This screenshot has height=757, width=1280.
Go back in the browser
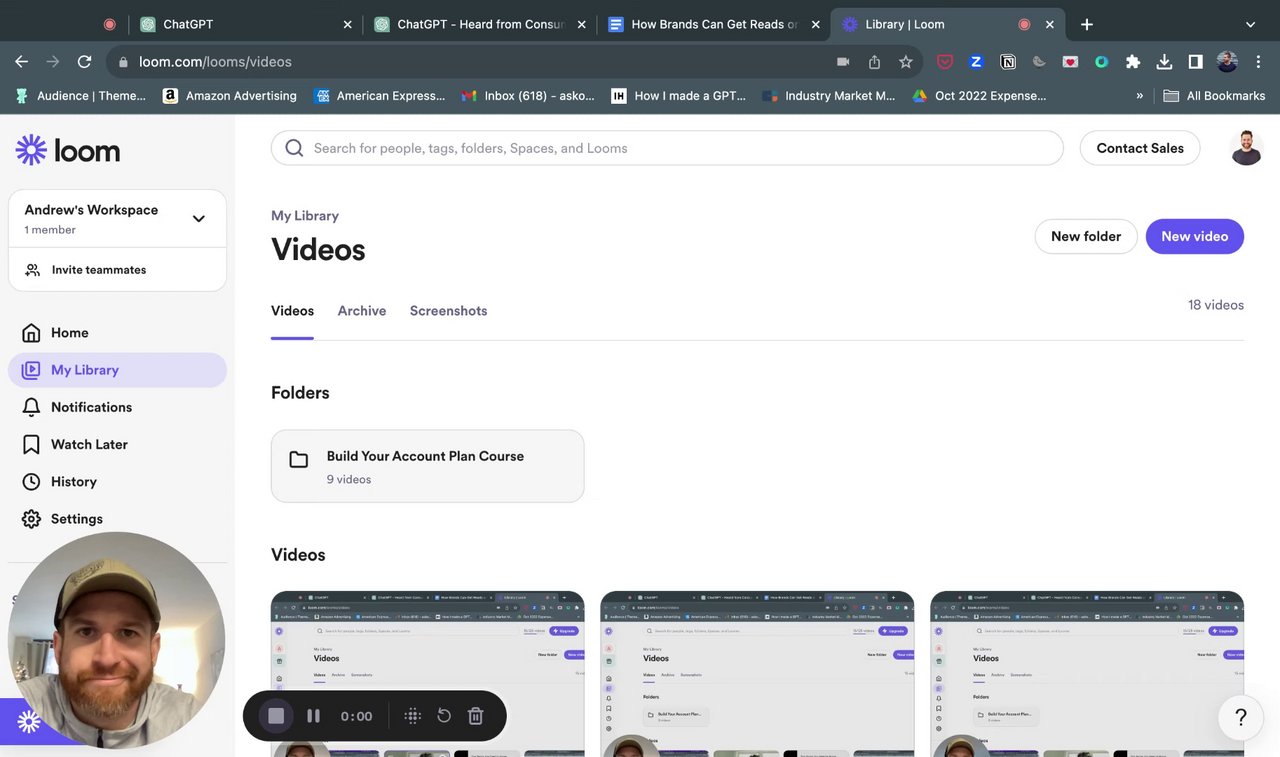22,62
